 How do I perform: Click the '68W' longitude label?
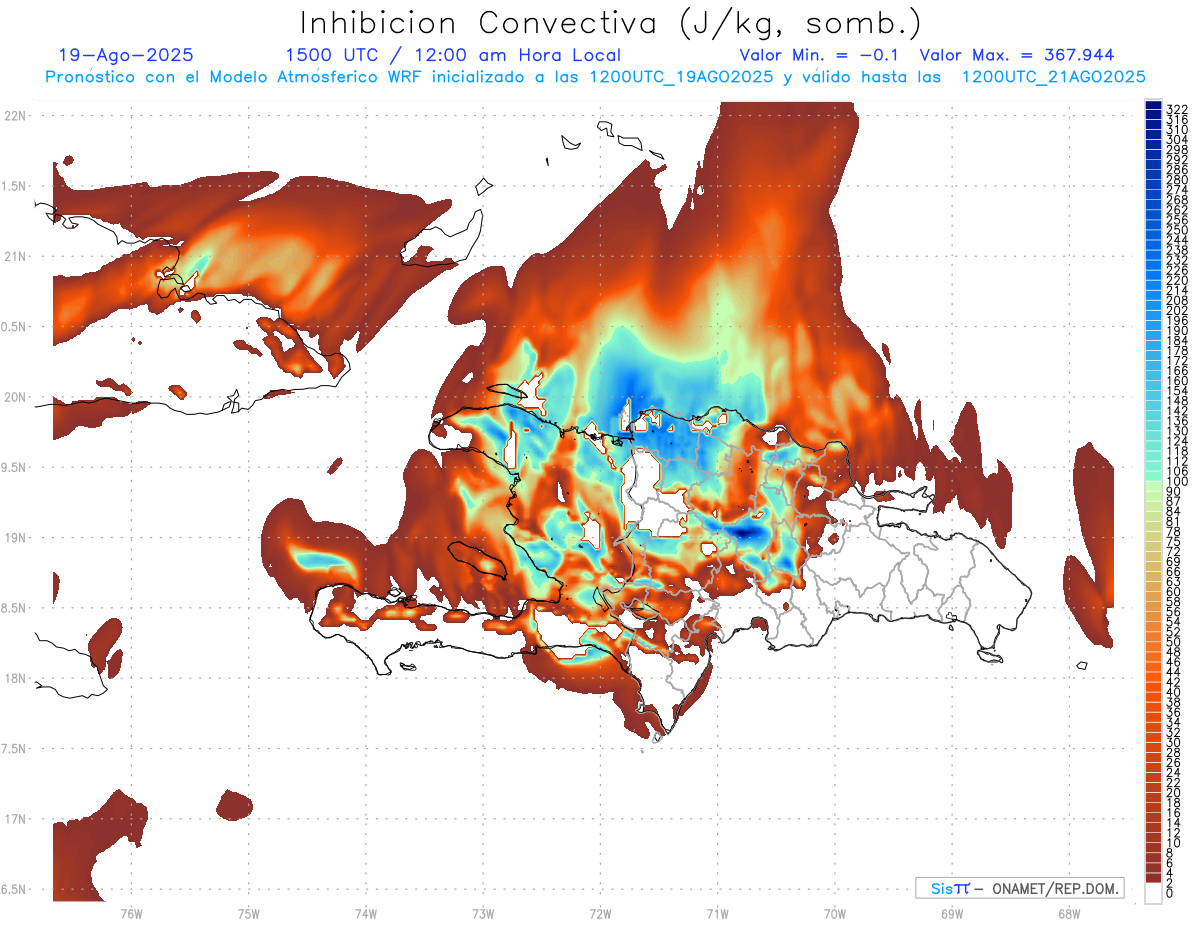[1069, 913]
